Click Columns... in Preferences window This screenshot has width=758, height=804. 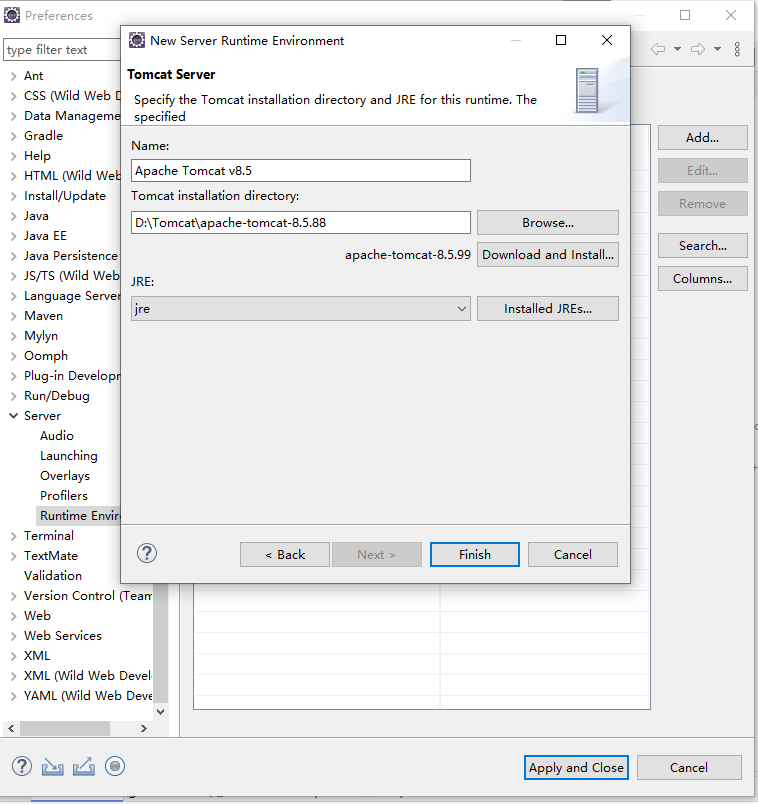[703, 278]
